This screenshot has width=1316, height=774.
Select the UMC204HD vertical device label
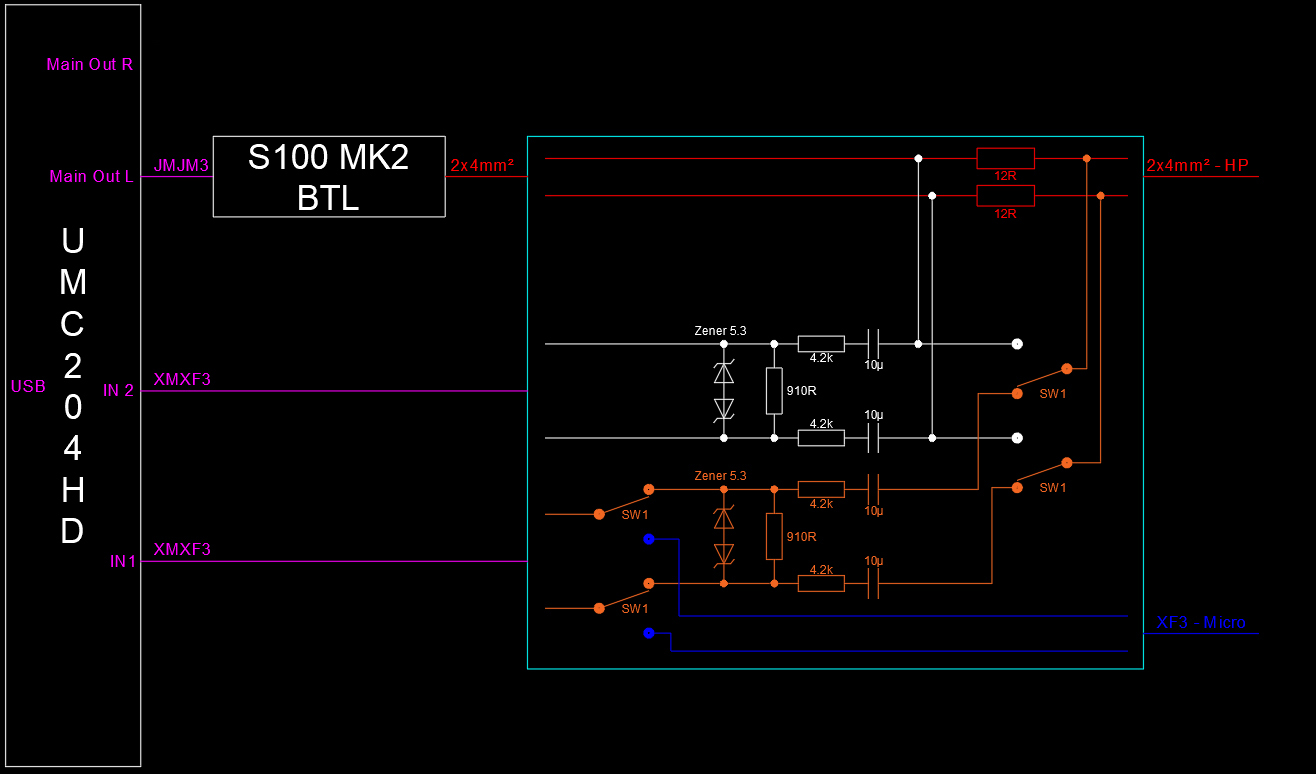click(x=72, y=386)
